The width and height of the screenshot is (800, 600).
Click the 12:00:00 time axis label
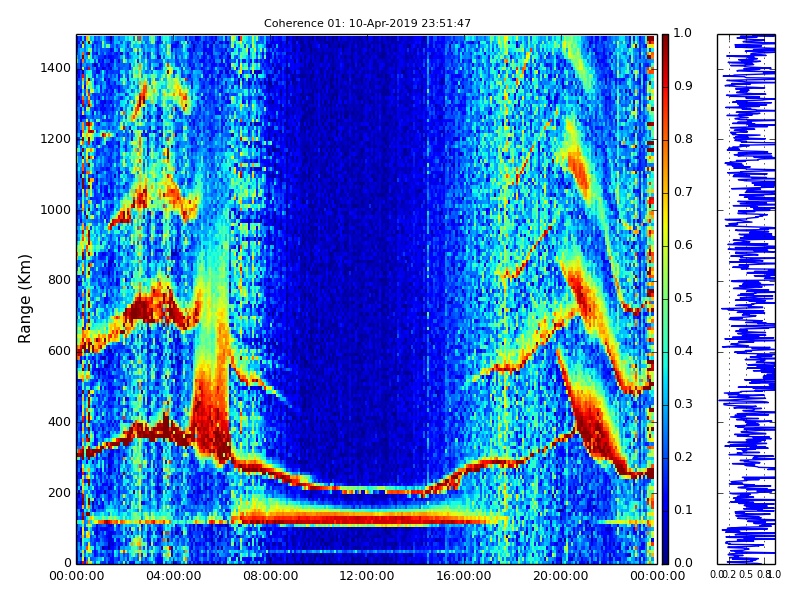pyautogui.click(x=367, y=576)
